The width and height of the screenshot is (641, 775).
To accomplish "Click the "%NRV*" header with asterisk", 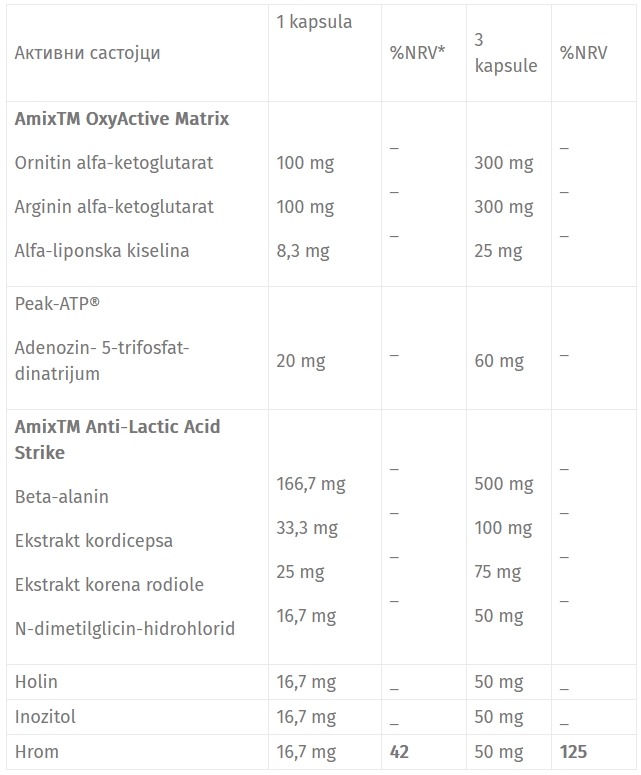I will tap(417, 53).
